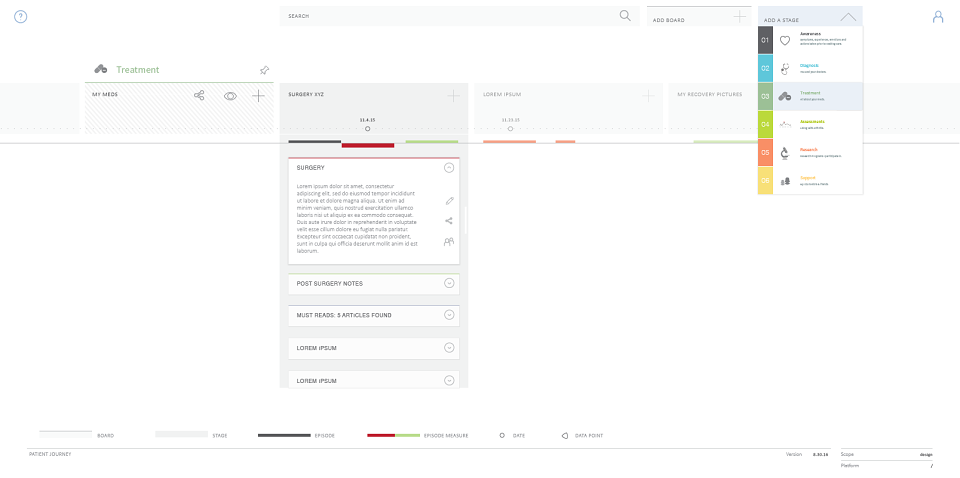
Task: Open people icon on Surgery card
Action: point(449,242)
